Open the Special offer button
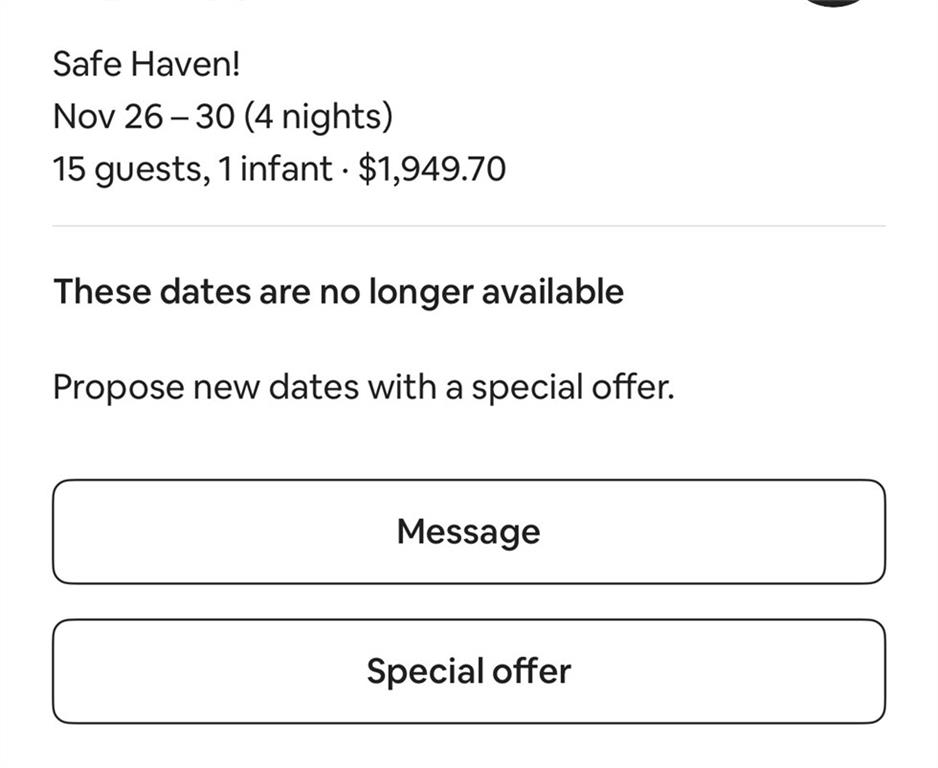Screen dimensions: 938x768 (468, 671)
